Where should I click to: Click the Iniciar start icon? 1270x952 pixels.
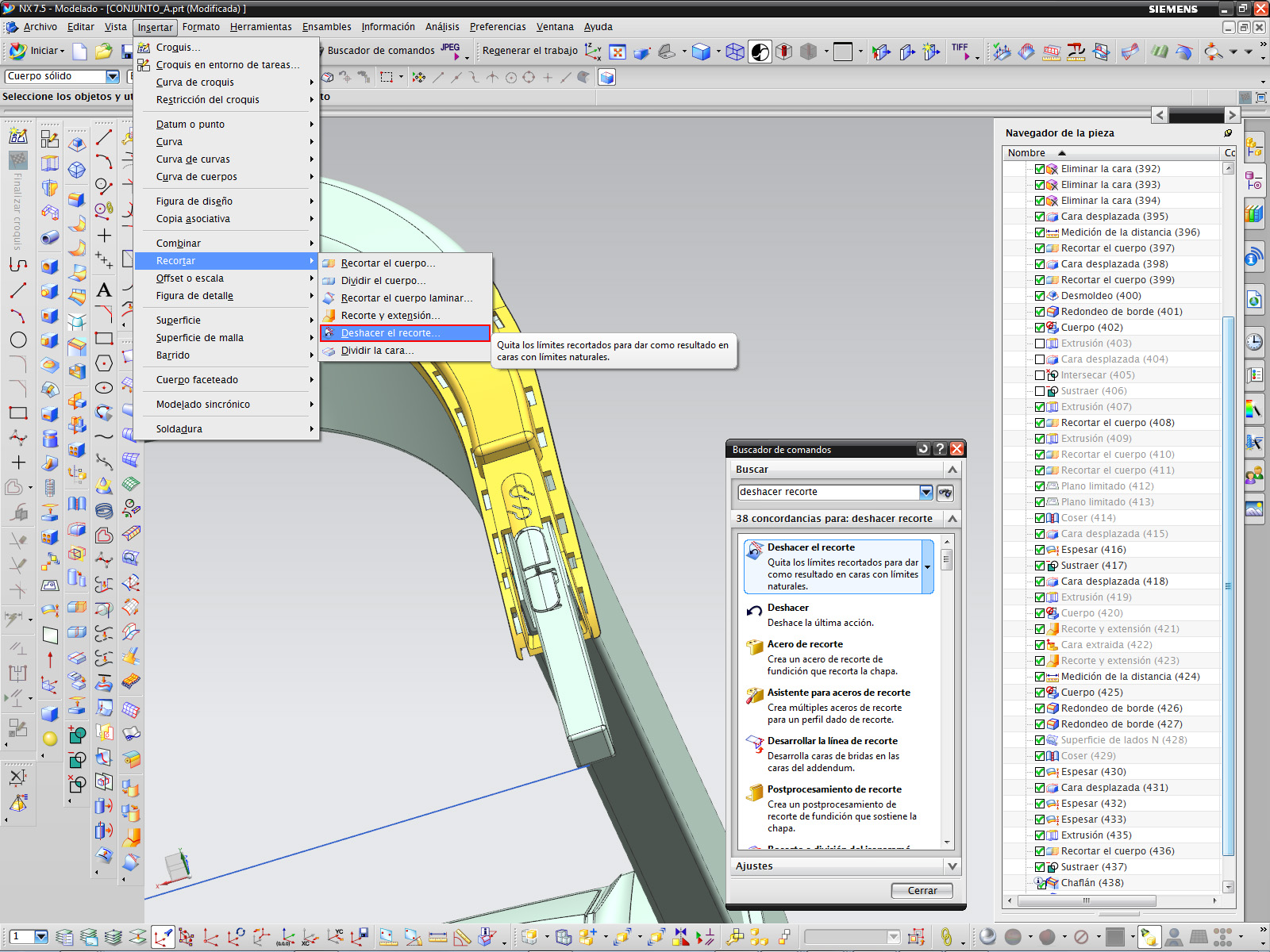click(x=18, y=51)
